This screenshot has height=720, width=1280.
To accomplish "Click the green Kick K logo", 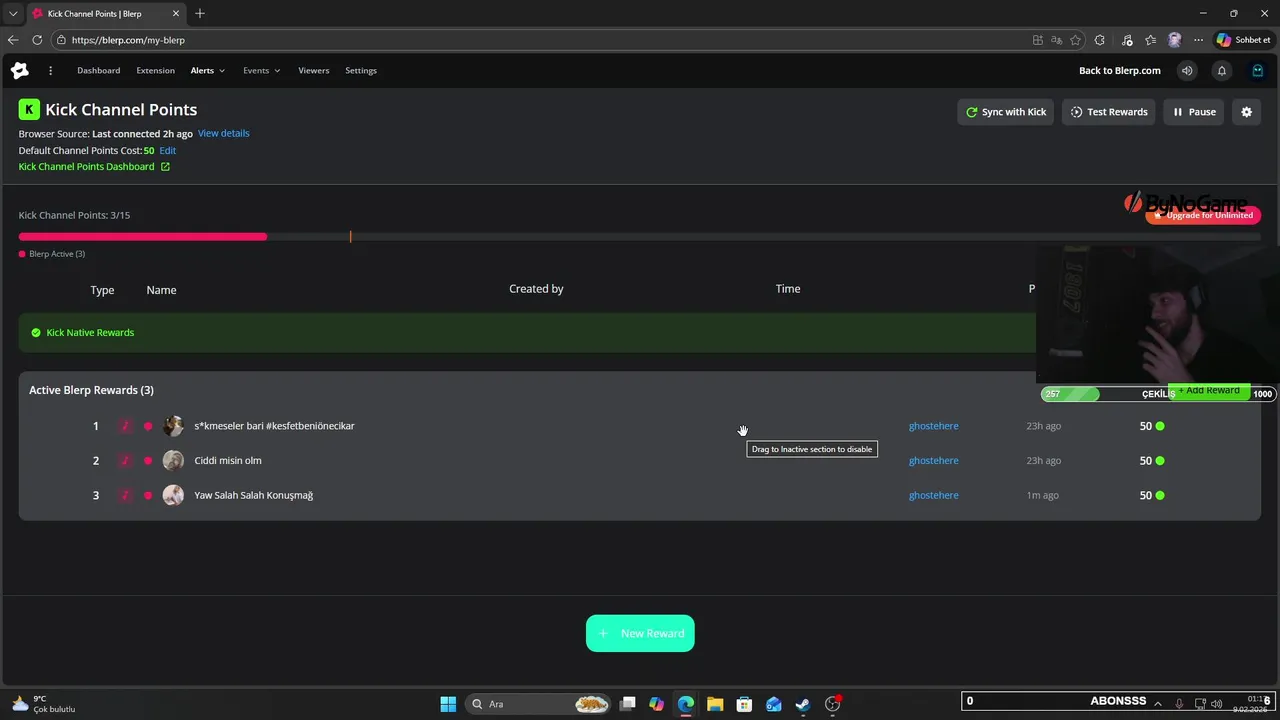I will 29,110.
